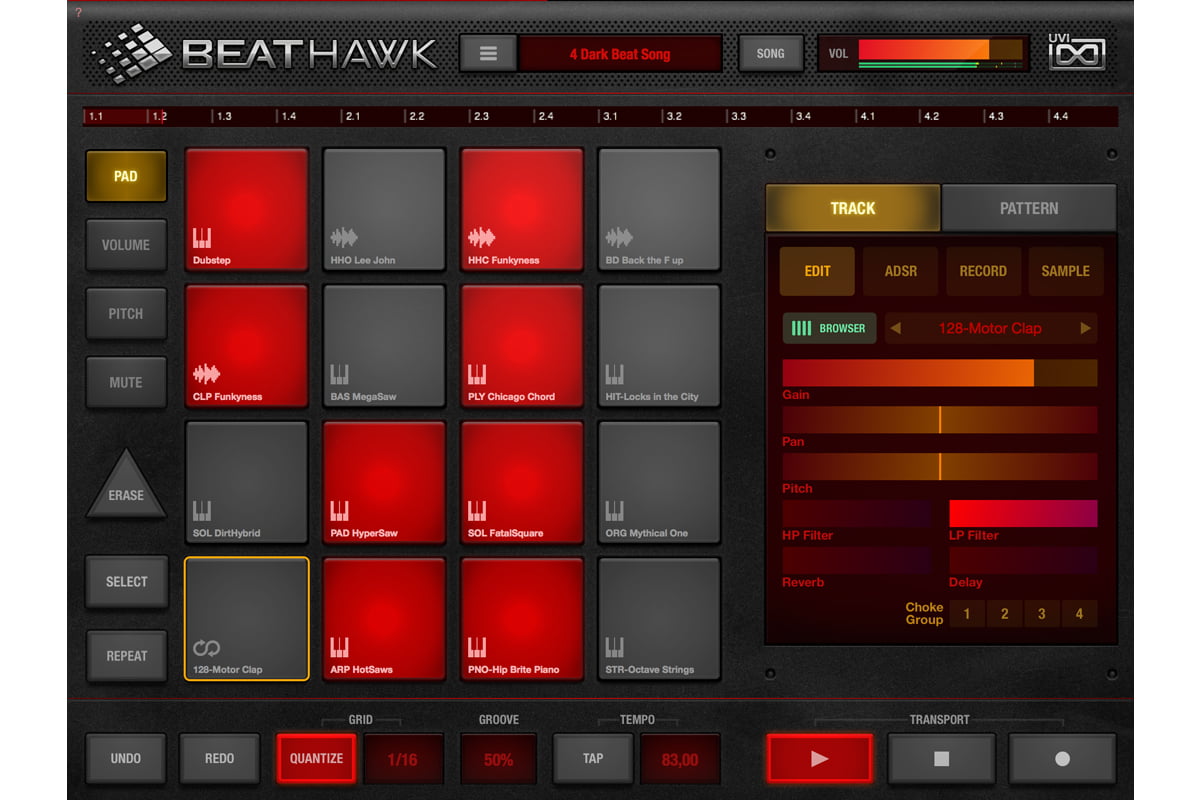Go to next sample with right arrow
Viewport: 1200px width, 800px height.
click(1085, 328)
